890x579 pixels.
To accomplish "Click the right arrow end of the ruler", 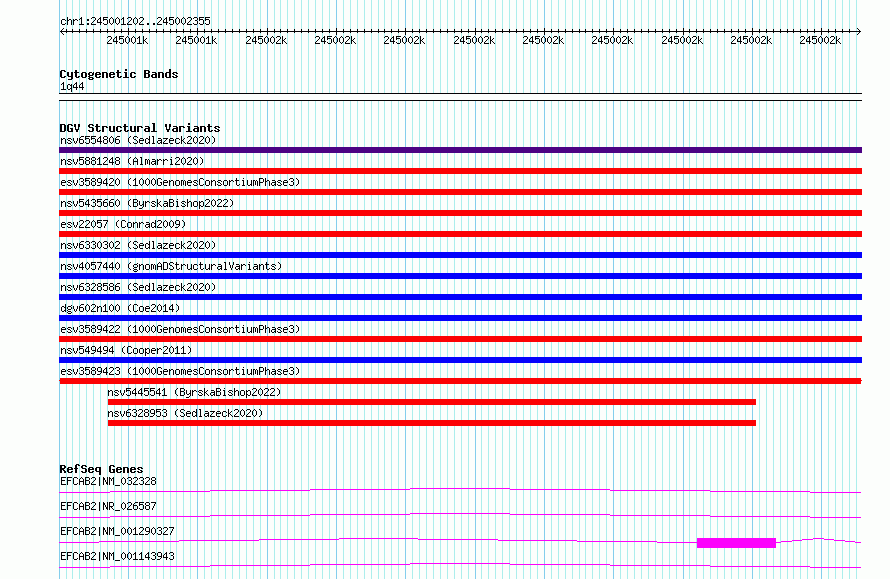I will pyautogui.click(x=858, y=32).
